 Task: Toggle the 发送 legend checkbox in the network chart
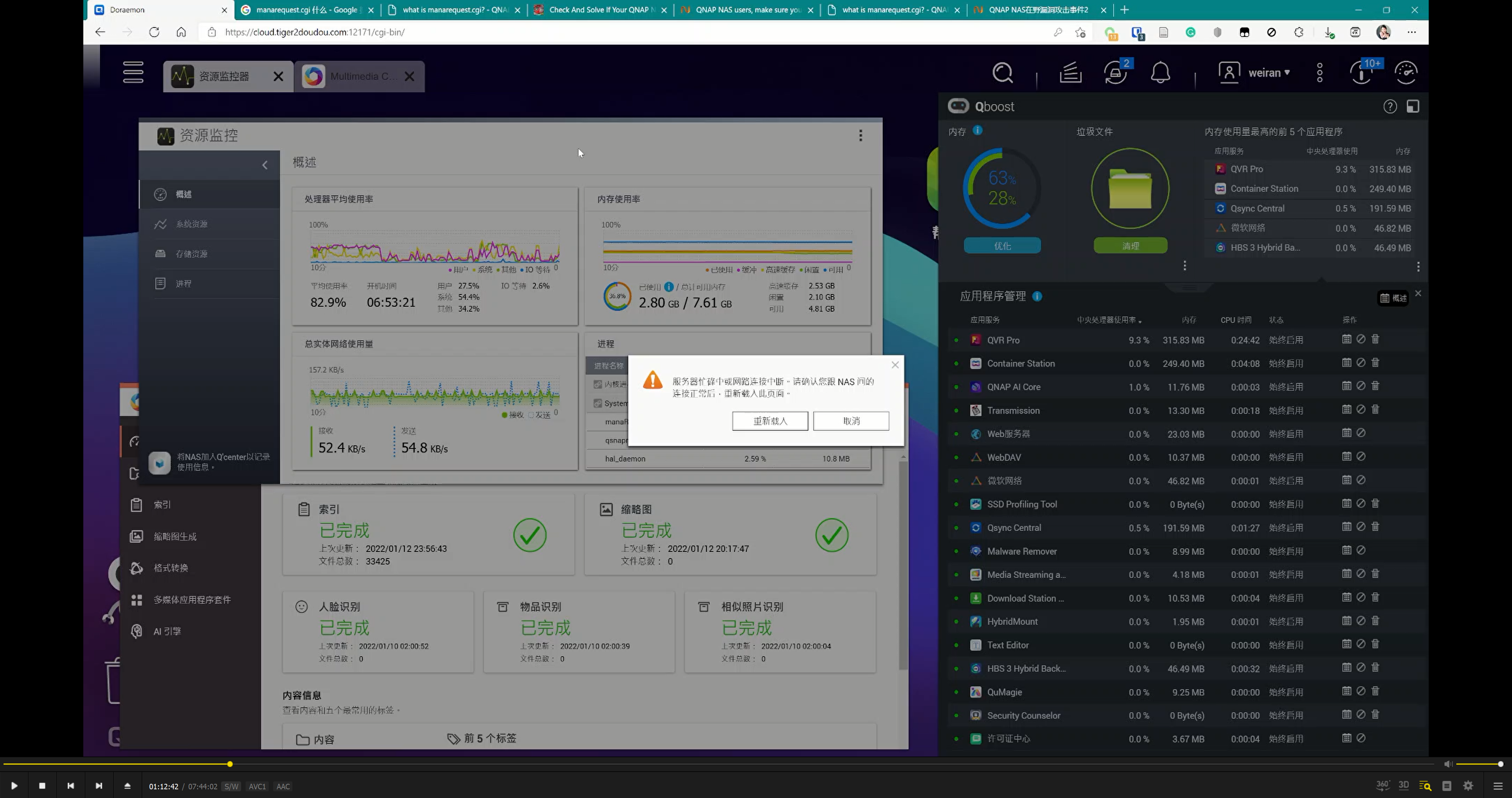click(531, 415)
